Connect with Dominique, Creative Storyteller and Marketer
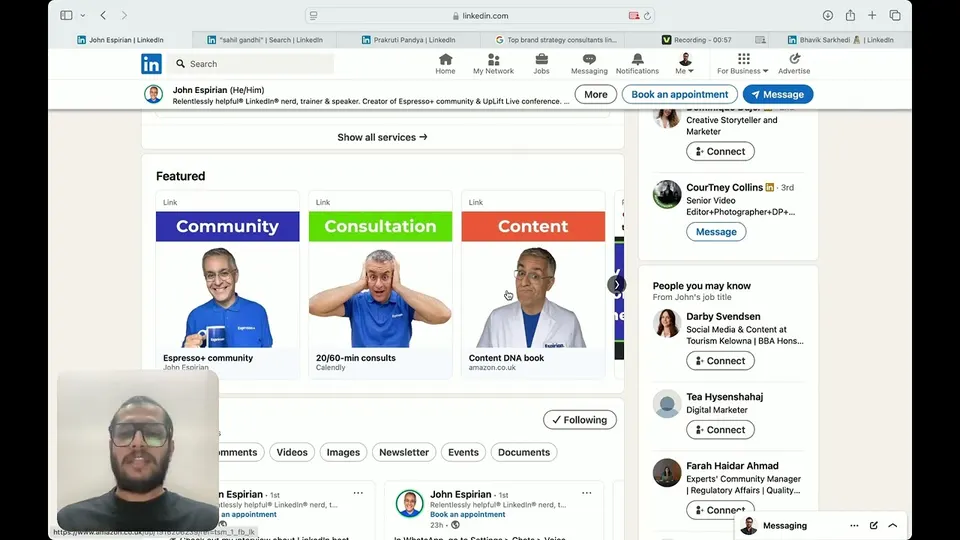 pos(720,151)
